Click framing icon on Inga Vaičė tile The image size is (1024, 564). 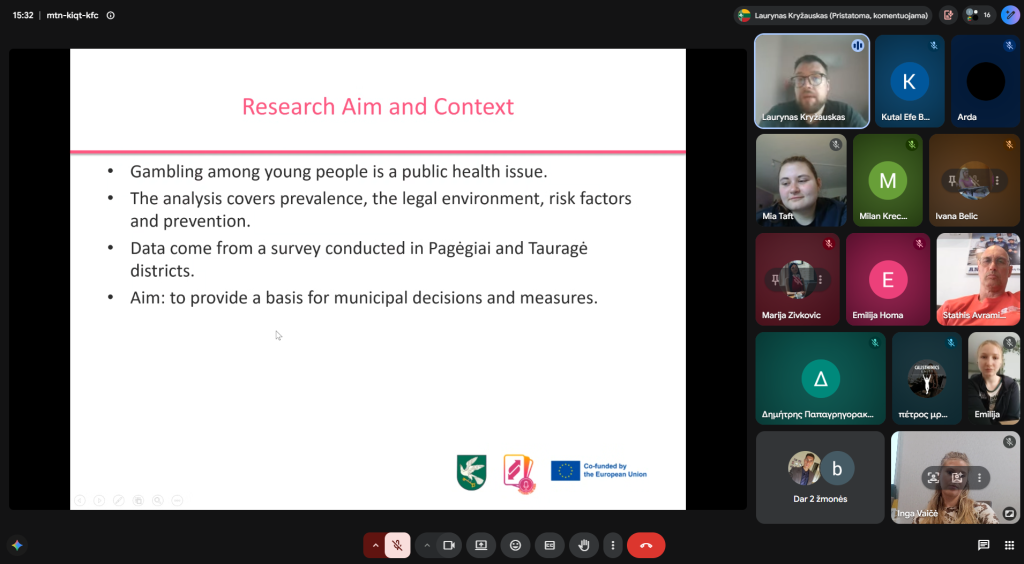pyautogui.click(x=933, y=478)
